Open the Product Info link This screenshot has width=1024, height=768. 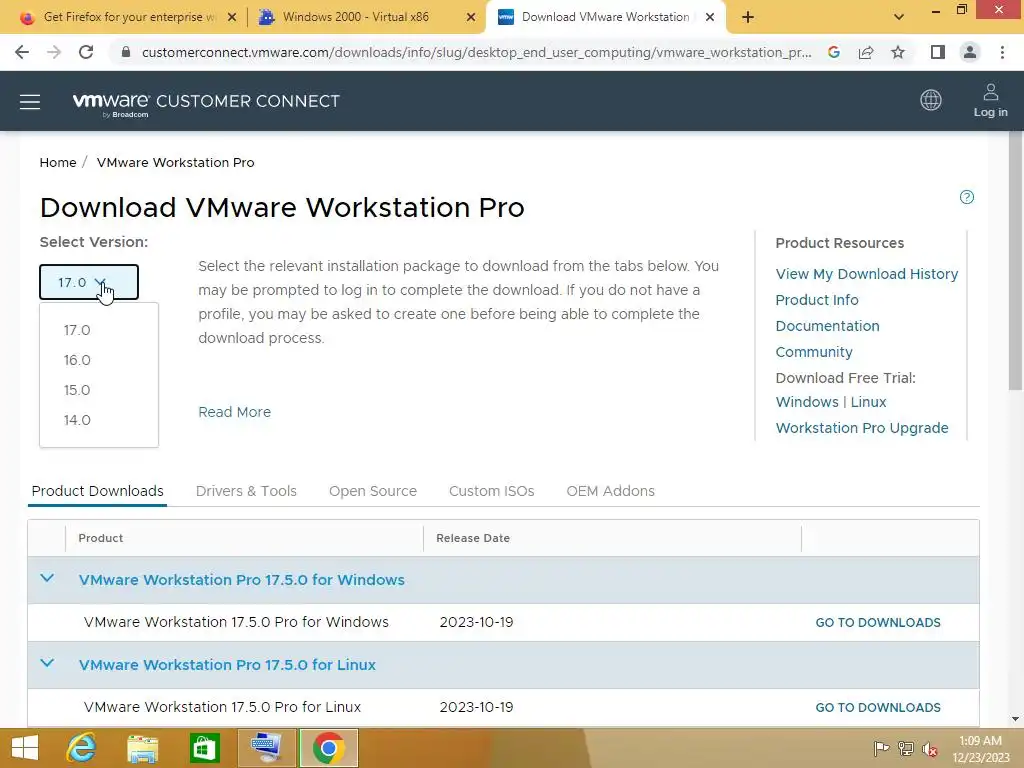(x=817, y=300)
